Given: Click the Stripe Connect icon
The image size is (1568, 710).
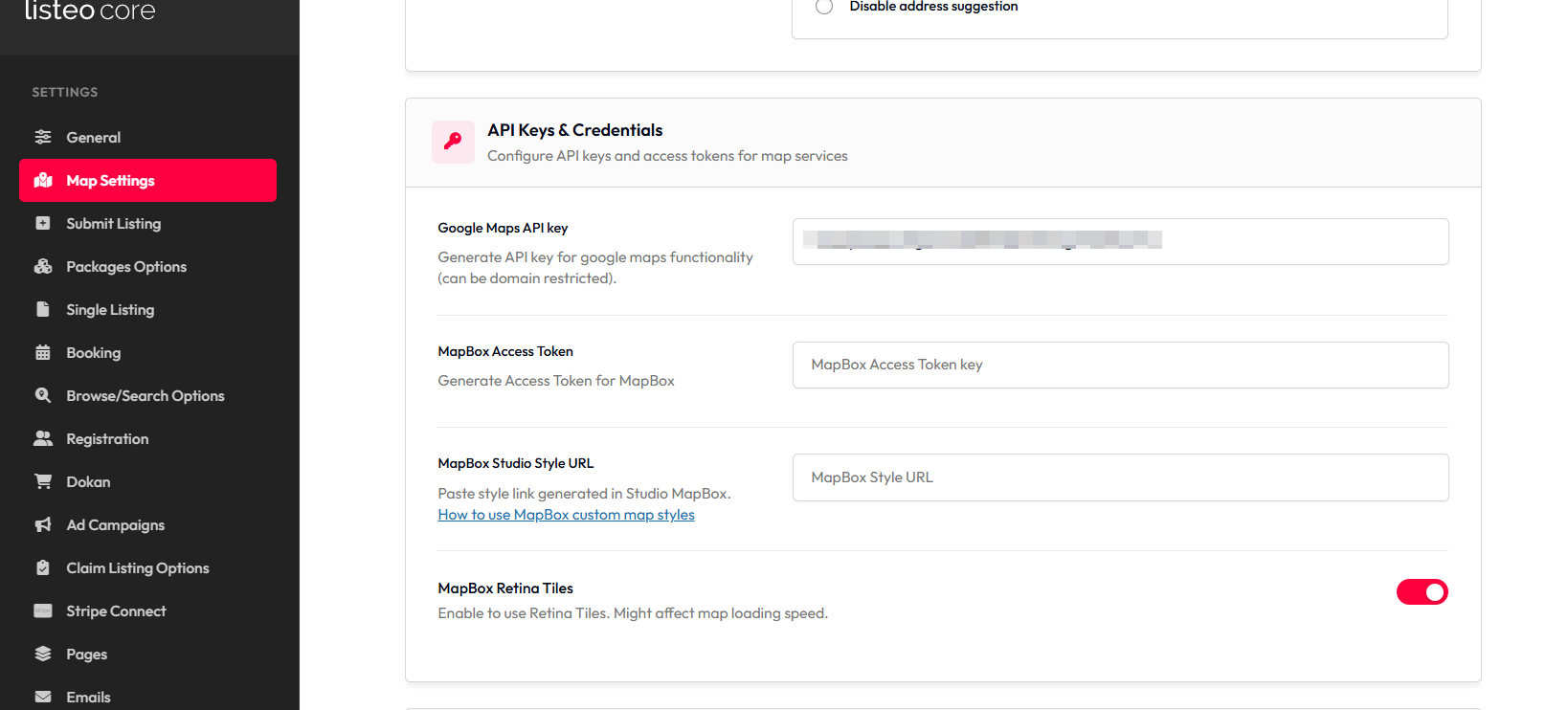Looking at the screenshot, I should [43, 610].
